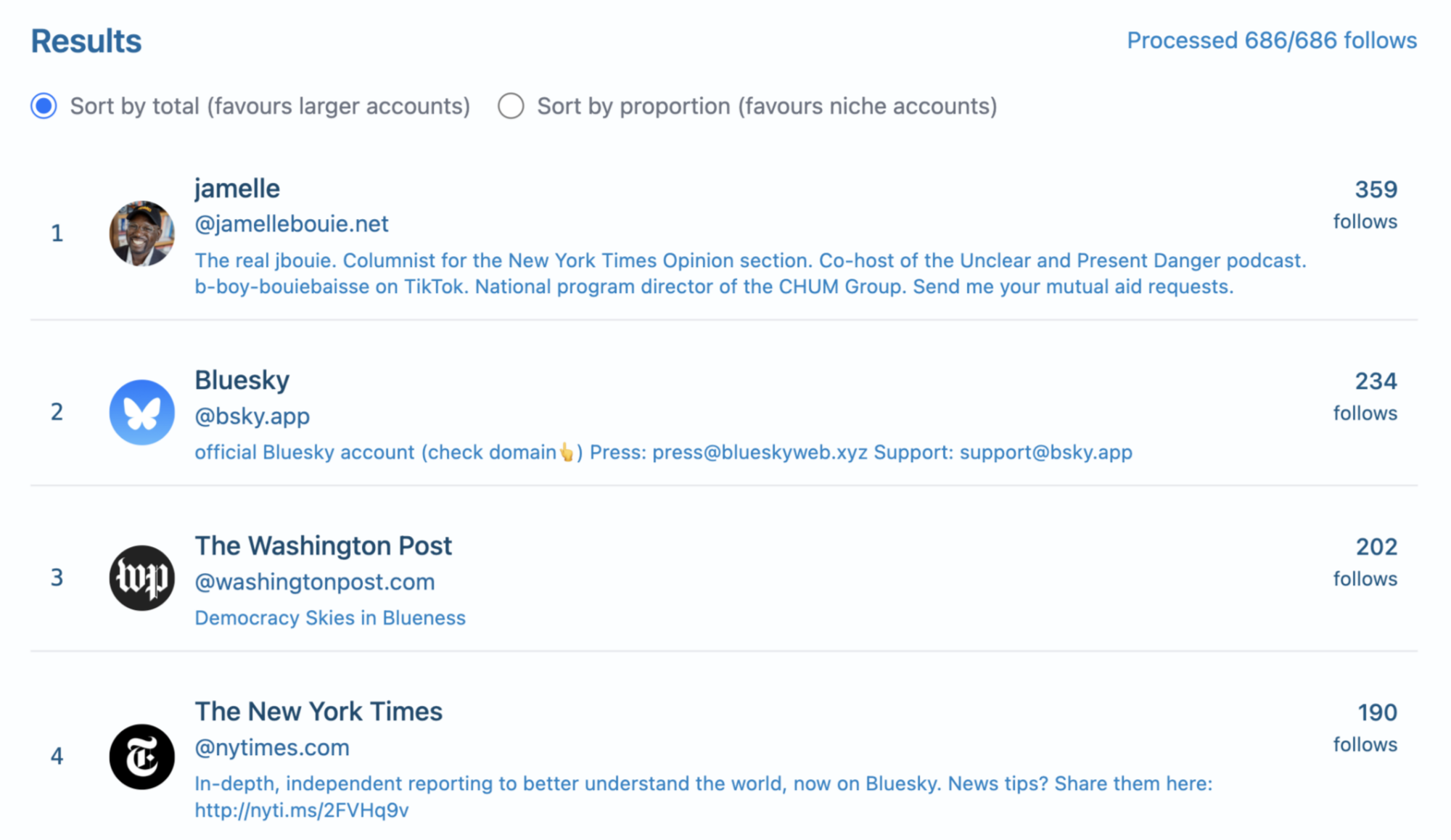This screenshot has width=1451, height=840.
Task: Click the http://nyti.ms/2FVHq9v news tips link
Action: click(302, 810)
